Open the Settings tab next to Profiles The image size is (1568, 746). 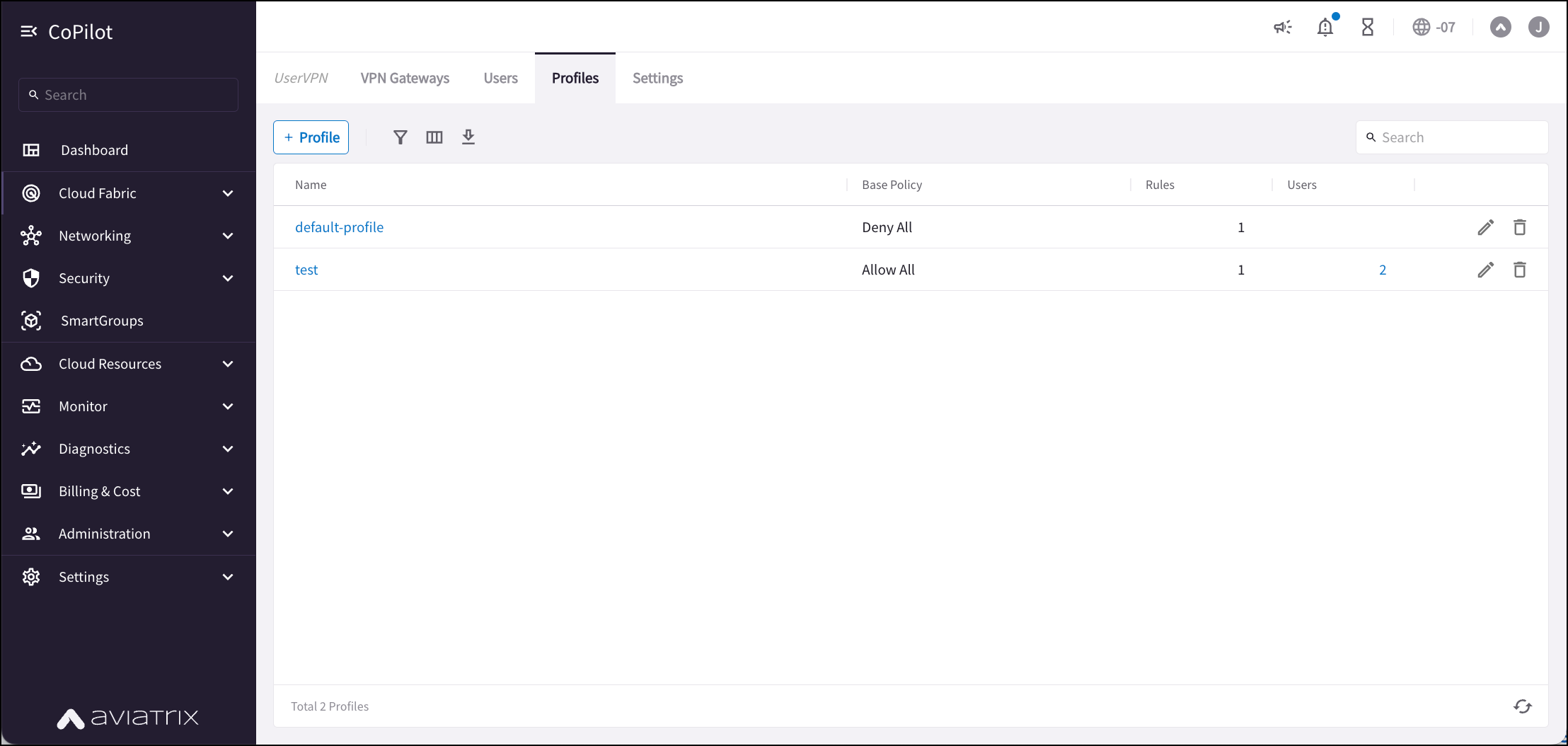pos(657,78)
